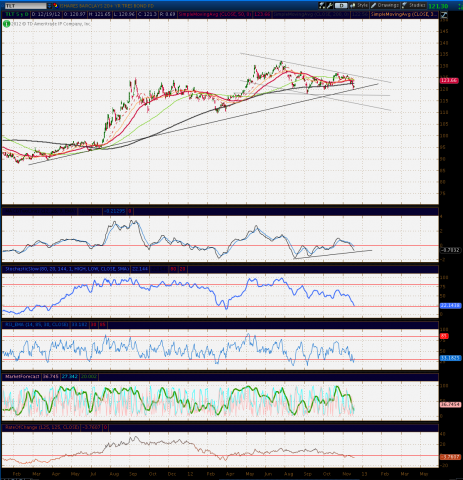Click the 36.7454 pink axis bubble
Screen dimensions: 463x480
[x=451, y=404]
